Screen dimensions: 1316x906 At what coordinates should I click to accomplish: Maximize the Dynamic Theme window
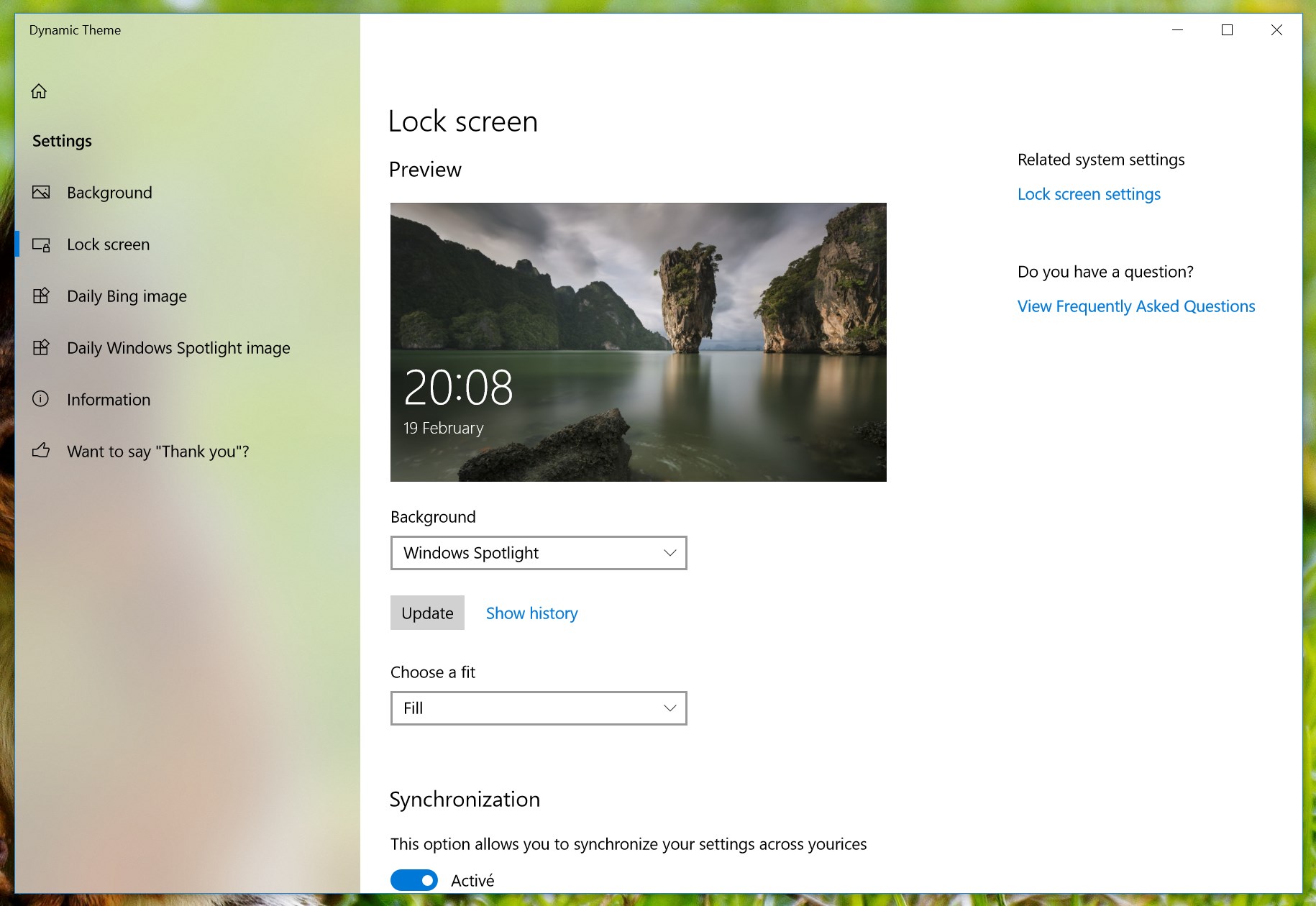pyautogui.click(x=1227, y=30)
